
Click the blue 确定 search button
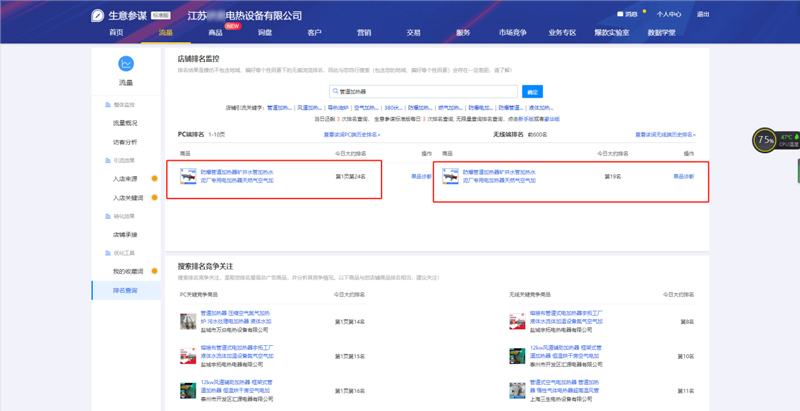click(532, 91)
